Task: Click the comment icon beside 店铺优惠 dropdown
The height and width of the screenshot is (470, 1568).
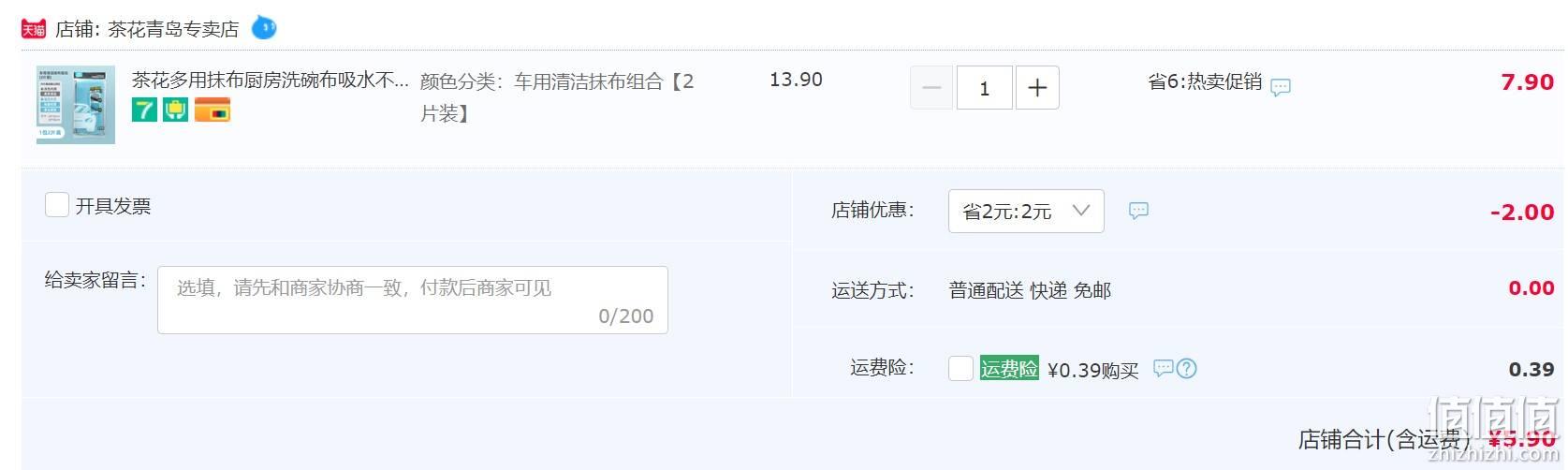Action: (x=1138, y=211)
